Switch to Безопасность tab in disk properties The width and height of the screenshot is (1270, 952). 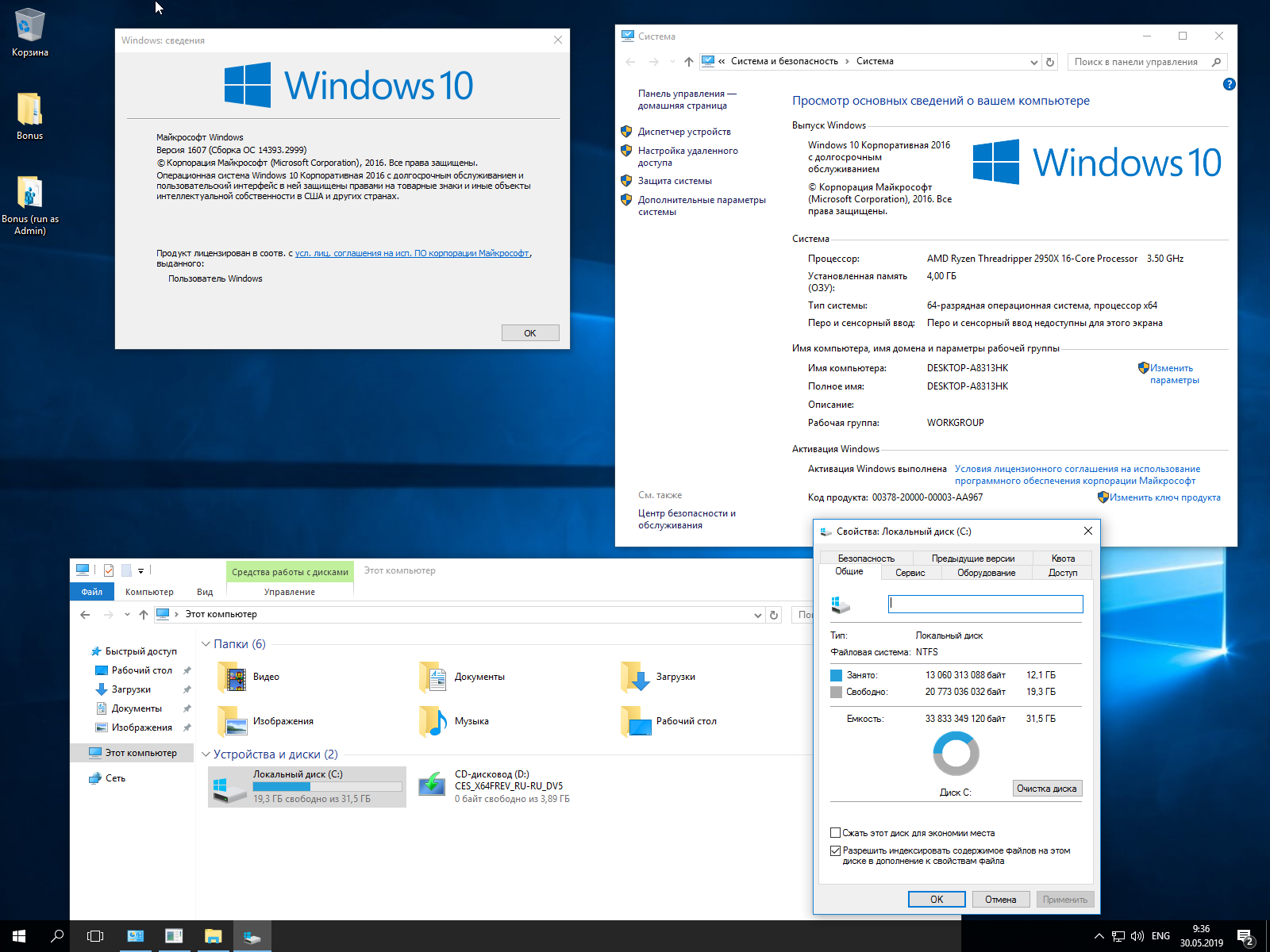pyautogui.click(x=866, y=559)
